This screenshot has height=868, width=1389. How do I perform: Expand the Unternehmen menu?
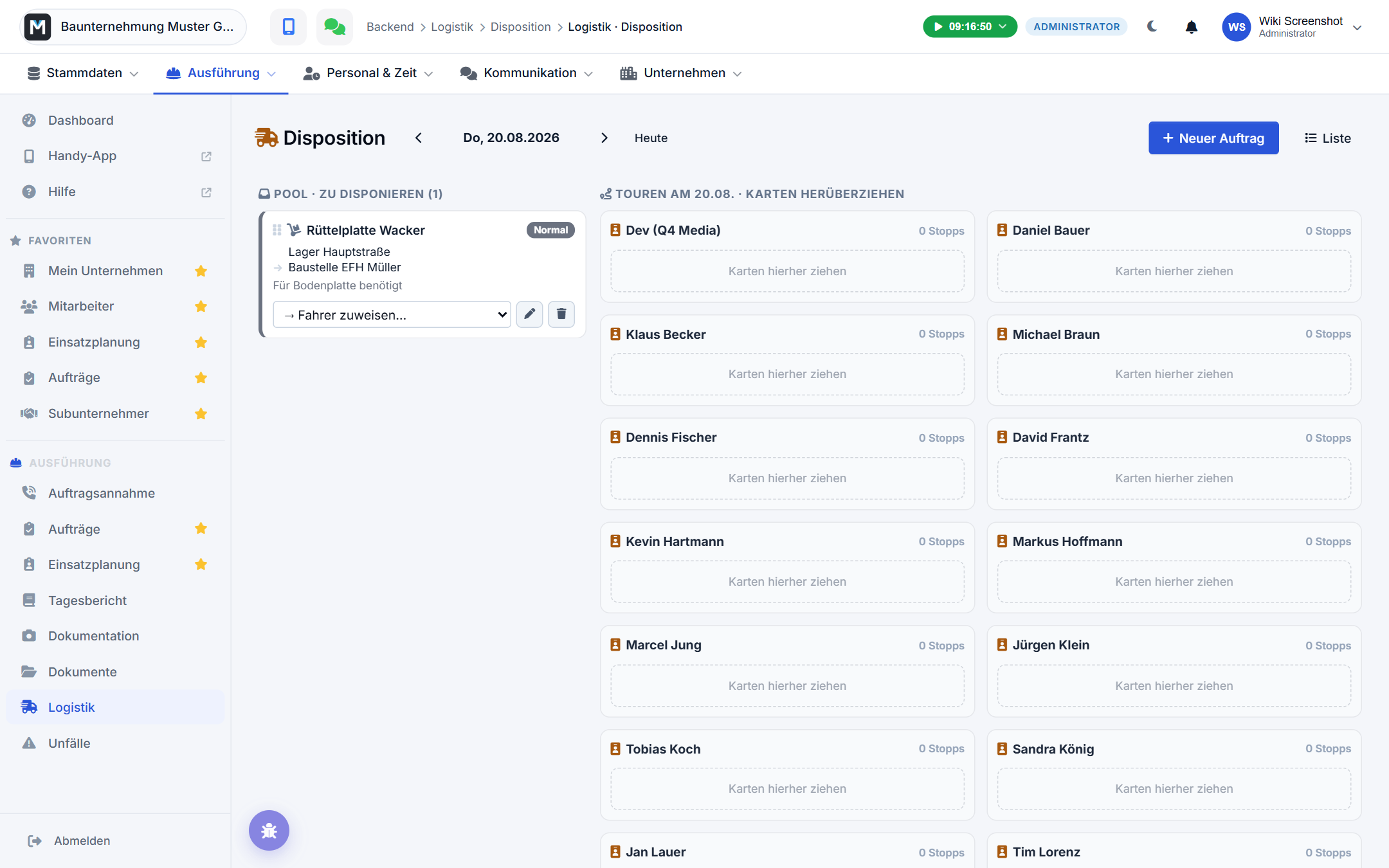[680, 73]
